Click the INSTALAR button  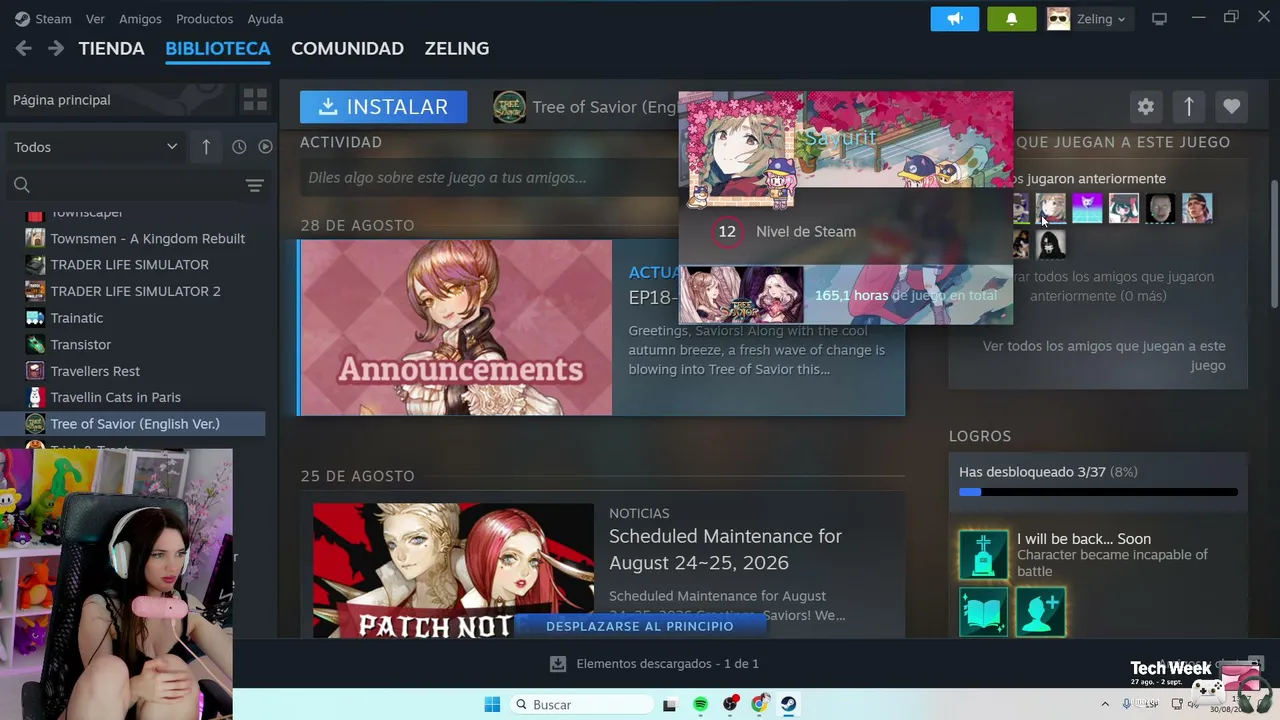tap(384, 107)
